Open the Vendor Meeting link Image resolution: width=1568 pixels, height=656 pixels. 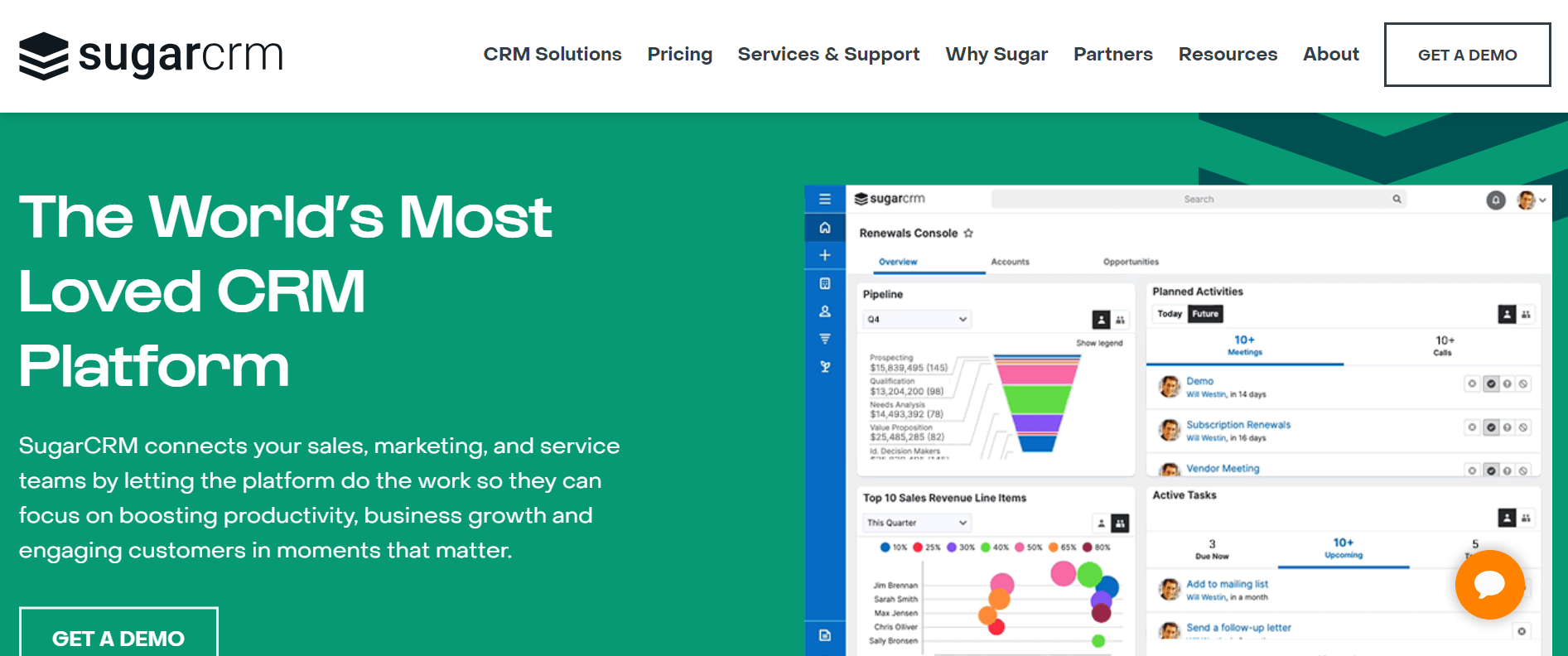coord(1223,469)
